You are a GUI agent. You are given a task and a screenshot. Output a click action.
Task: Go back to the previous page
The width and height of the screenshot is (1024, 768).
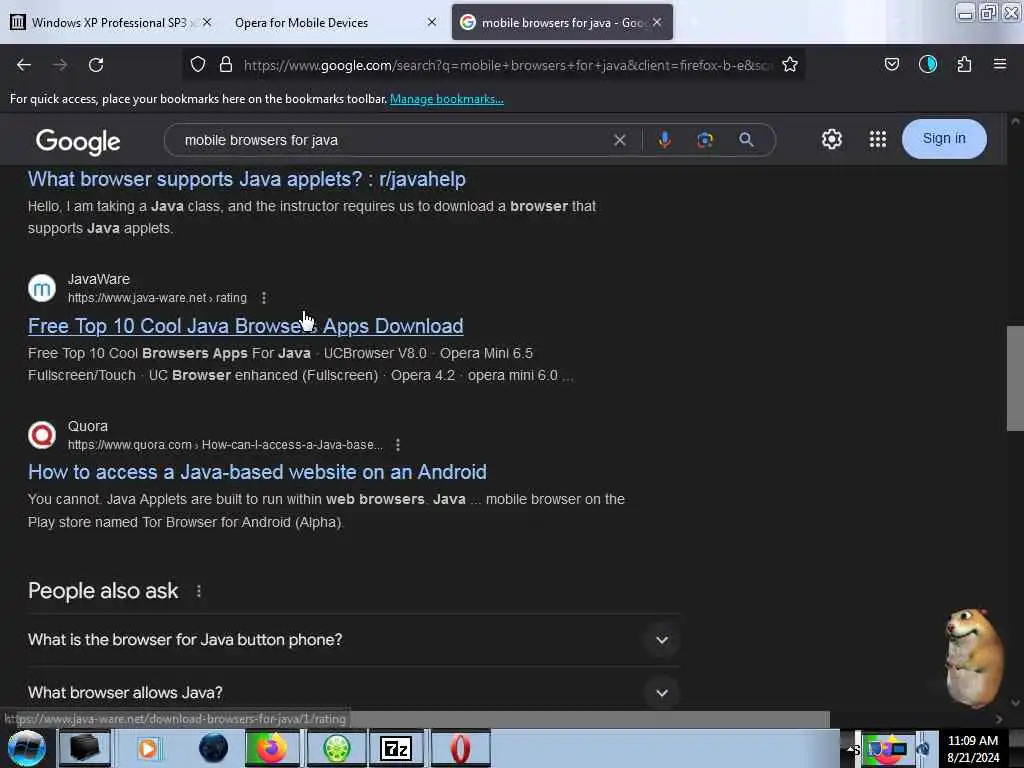pos(24,65)
